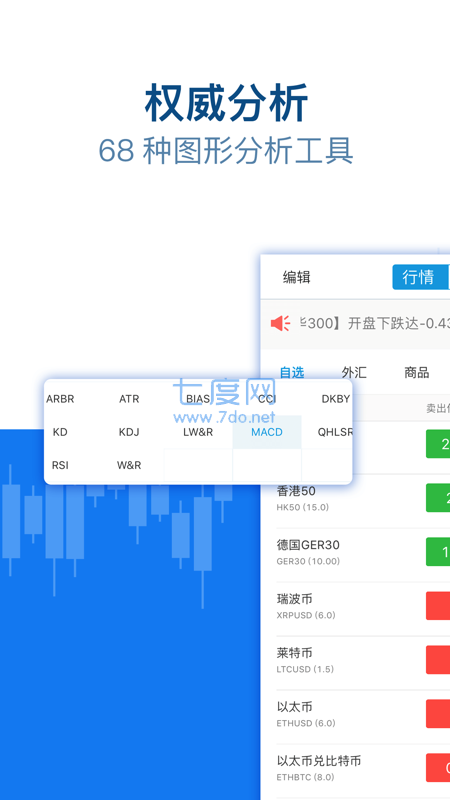Screen dimensions: 450x800
Task: Select the 行情 segment
Action: (418, 277)
